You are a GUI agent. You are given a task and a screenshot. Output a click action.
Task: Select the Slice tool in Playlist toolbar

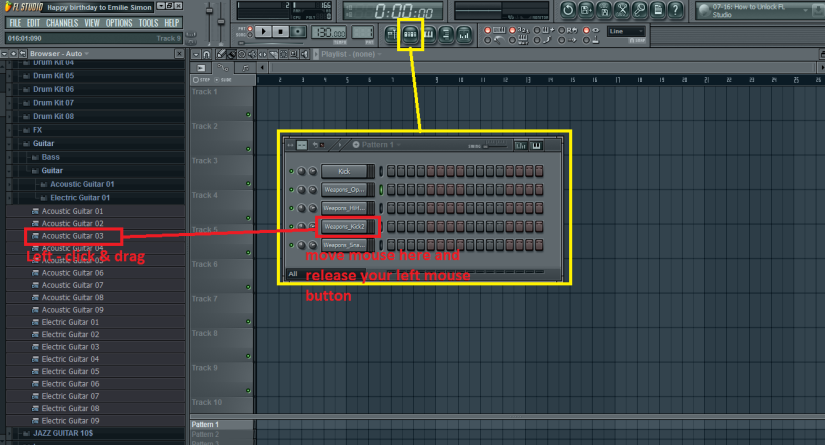tap(273, 54)
